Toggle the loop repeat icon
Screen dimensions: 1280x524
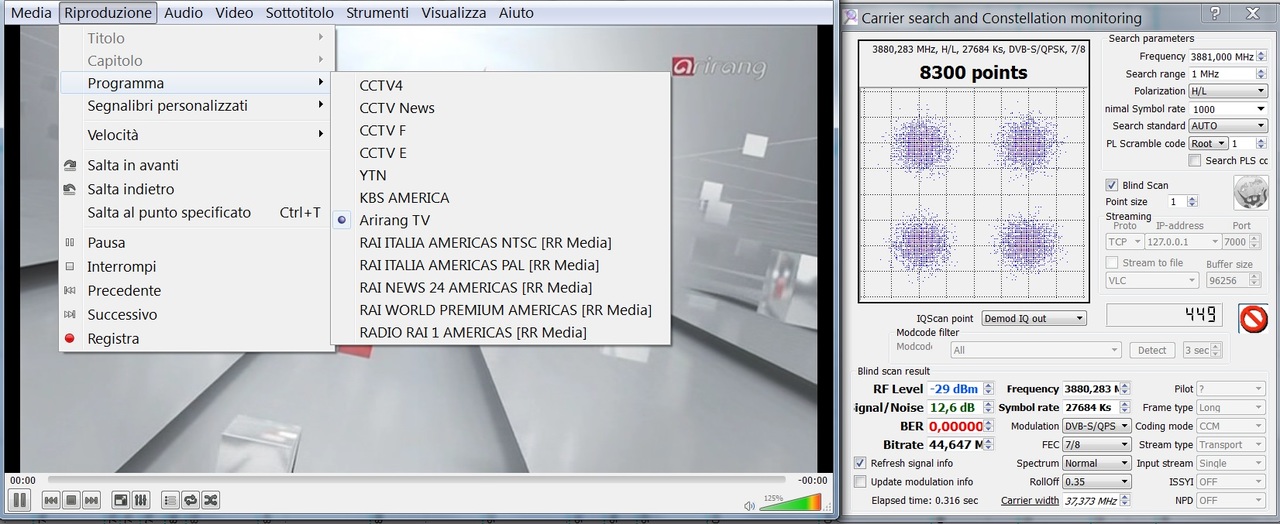click(x=190, y=499)
